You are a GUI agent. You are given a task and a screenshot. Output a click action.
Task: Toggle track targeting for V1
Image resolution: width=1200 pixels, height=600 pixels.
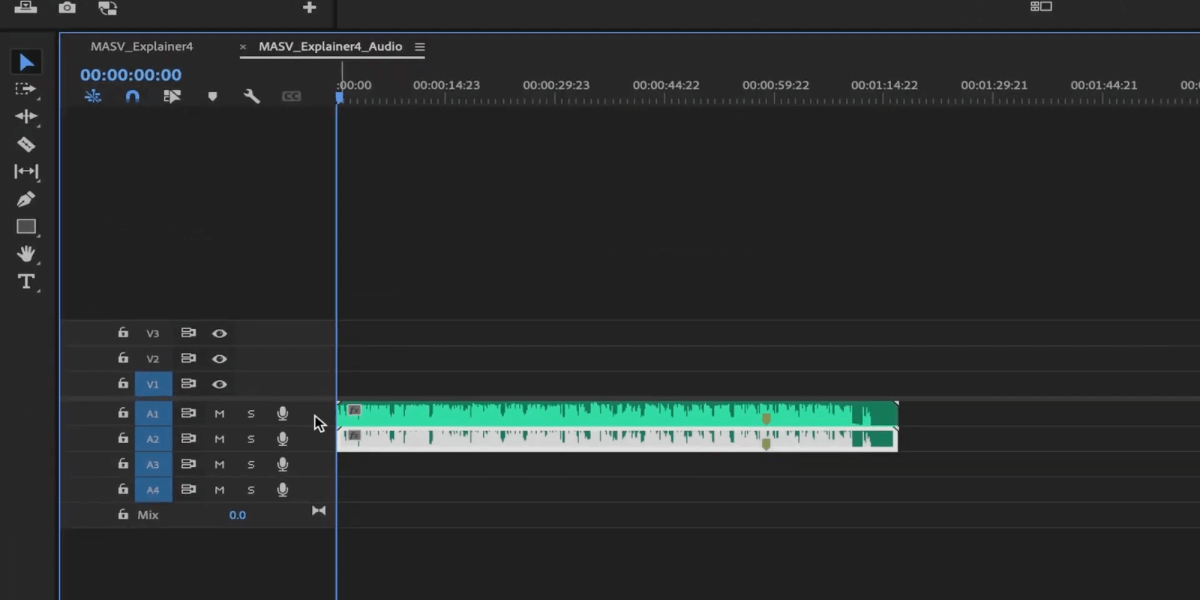[153, 384]
